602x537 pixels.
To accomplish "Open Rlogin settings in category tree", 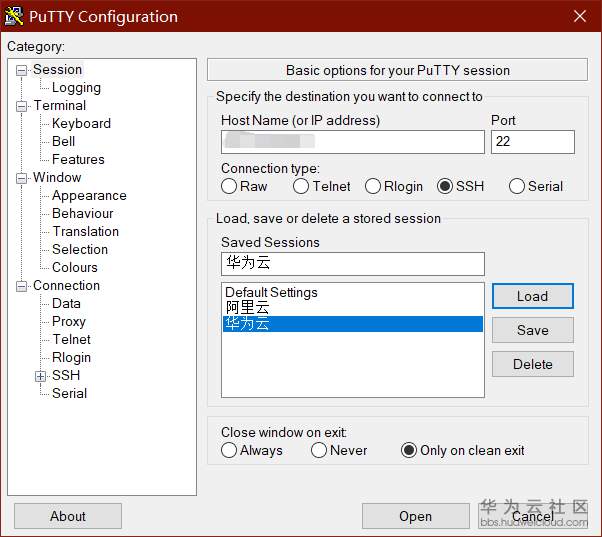I will pos(72,358).
